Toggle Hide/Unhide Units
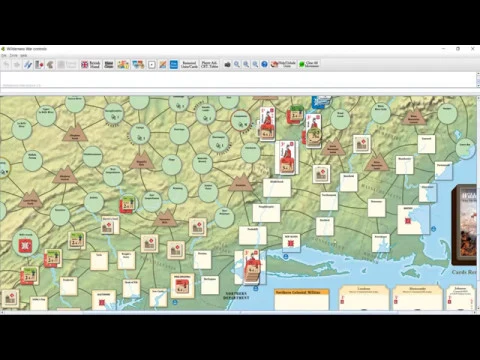The width and height of the screenshot is (480, 360). 283,64
